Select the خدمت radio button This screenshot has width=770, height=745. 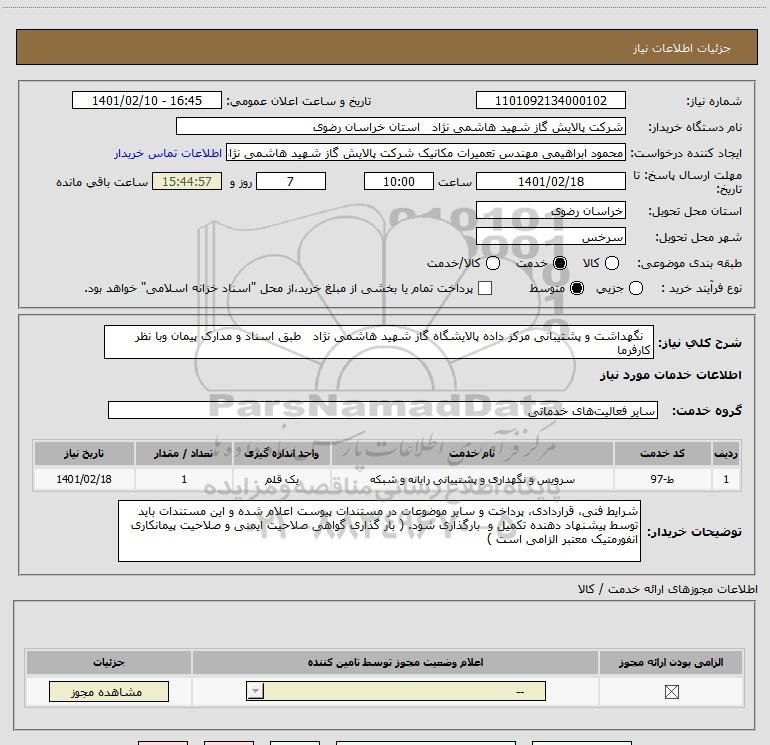pos(560,263)
